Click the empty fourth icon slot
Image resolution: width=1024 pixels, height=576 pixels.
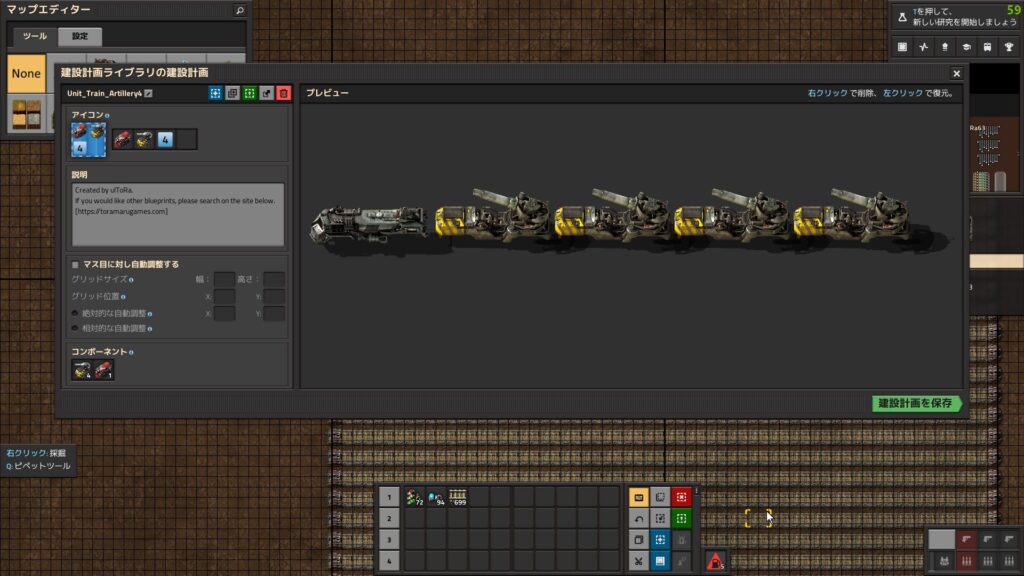tap(187, 139)
